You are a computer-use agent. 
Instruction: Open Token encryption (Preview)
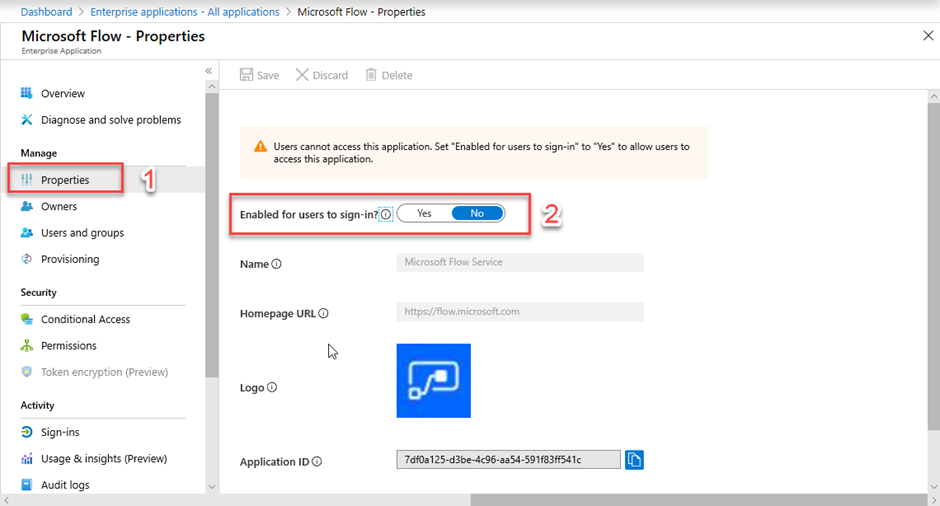pos(103,371)
